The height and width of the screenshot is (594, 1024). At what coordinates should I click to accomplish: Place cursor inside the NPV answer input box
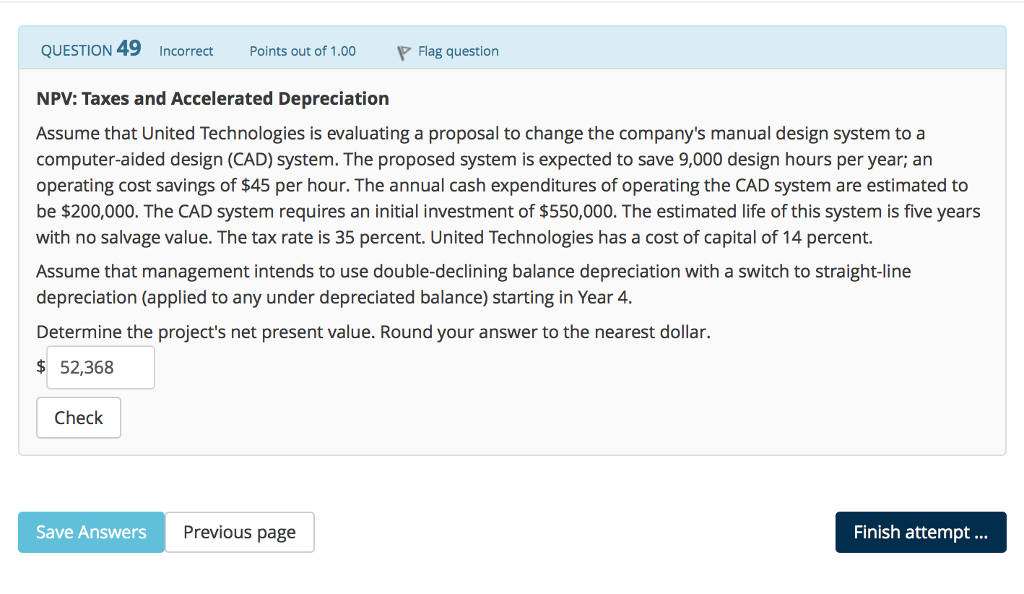tap(99, 367)
